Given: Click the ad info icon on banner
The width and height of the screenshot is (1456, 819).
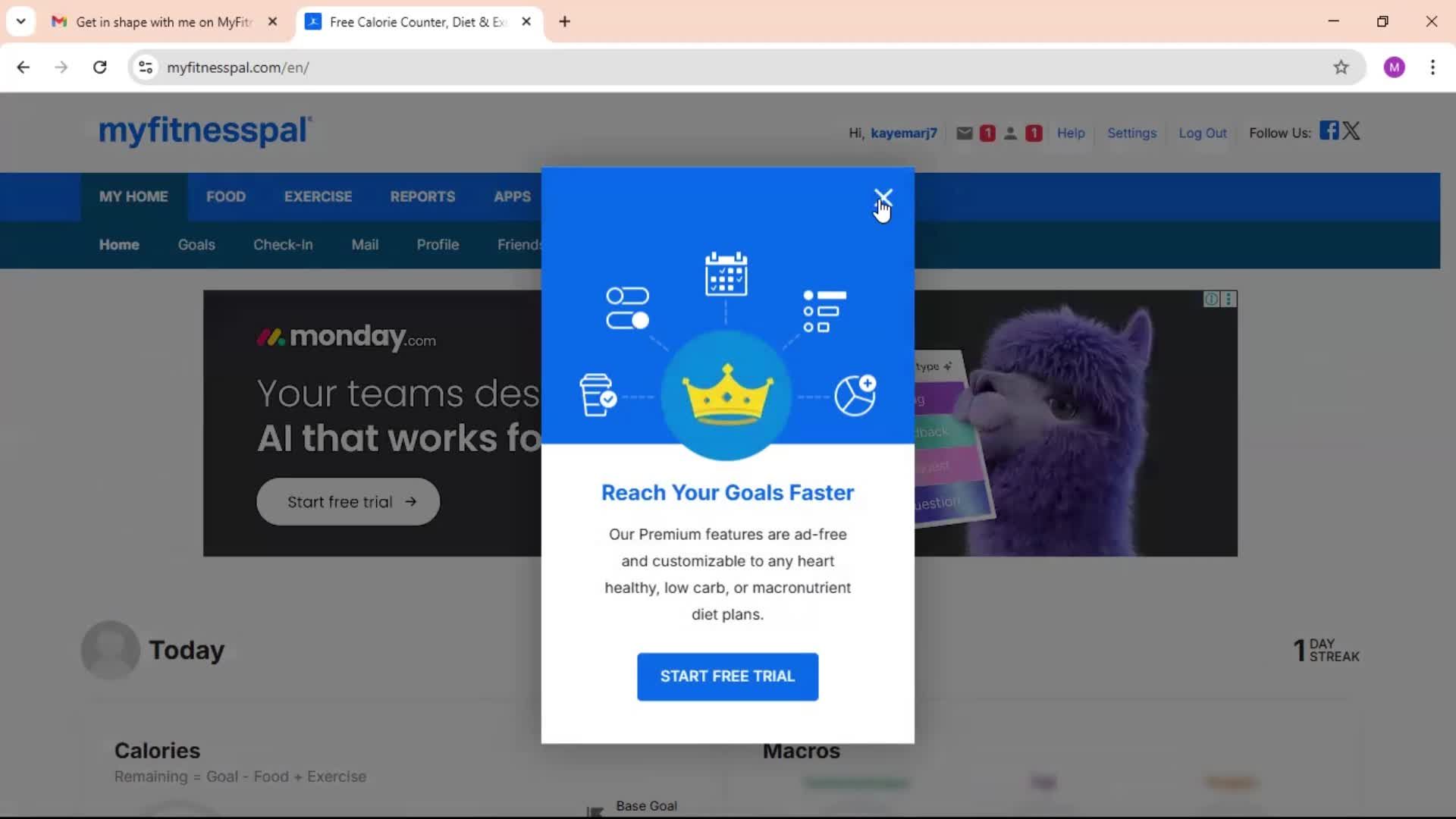Looking at the screenshot, I should pyautogui.click(x=1211, y=300).
